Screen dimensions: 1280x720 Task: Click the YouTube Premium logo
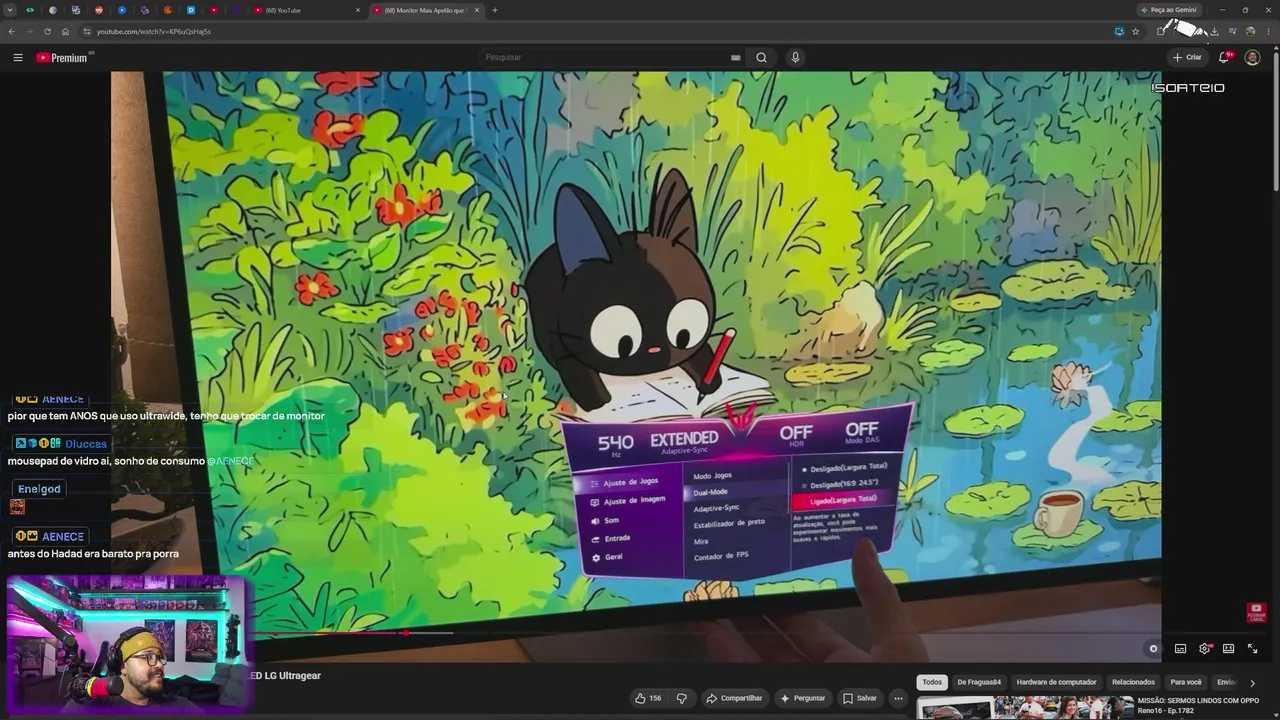coord(64,57)
